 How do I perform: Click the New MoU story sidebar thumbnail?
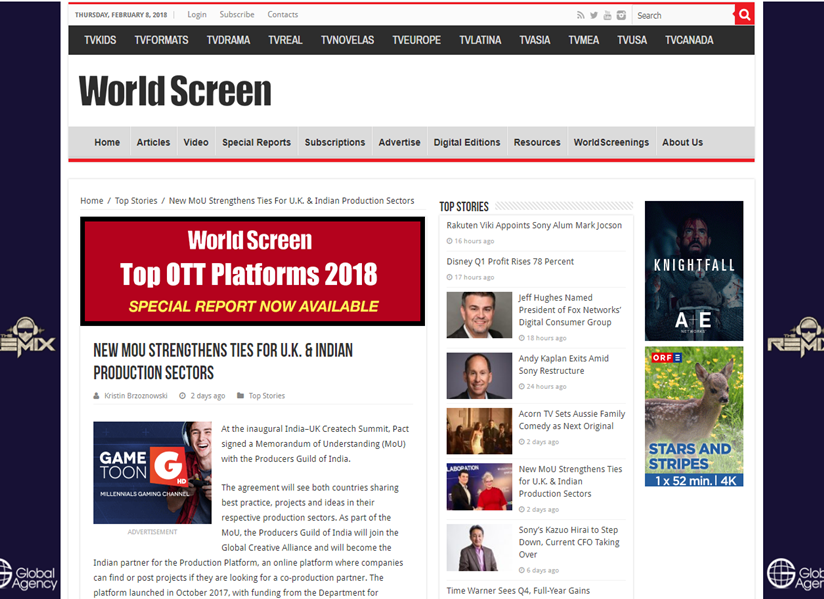(479, 487)
